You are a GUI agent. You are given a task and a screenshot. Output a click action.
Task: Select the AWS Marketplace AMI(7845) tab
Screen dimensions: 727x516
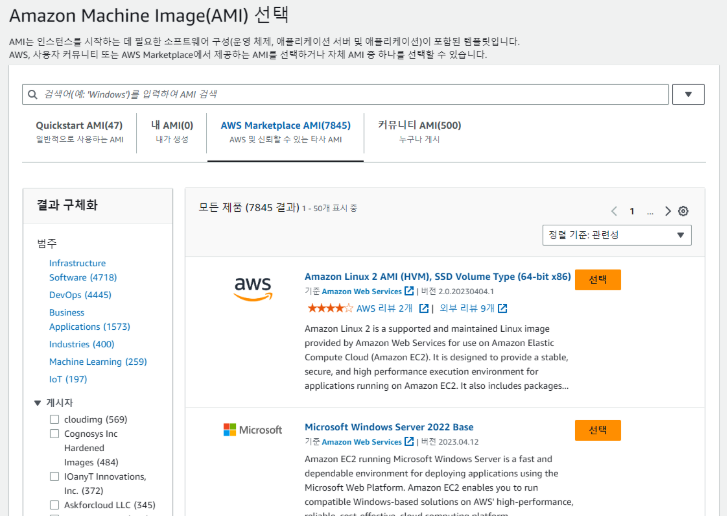(x=286, y=132)
